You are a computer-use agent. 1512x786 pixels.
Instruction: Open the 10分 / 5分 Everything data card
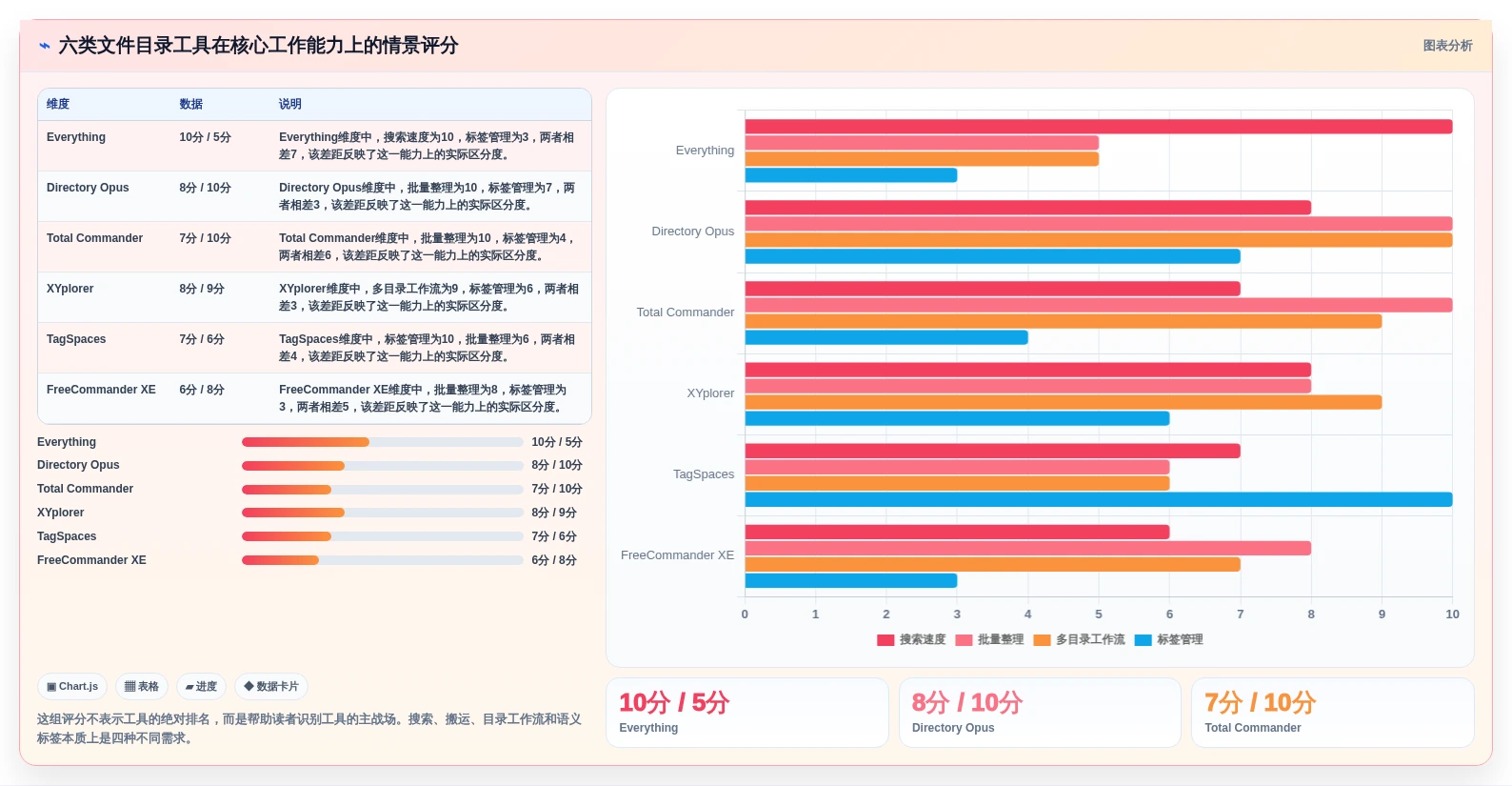point(747,713)
